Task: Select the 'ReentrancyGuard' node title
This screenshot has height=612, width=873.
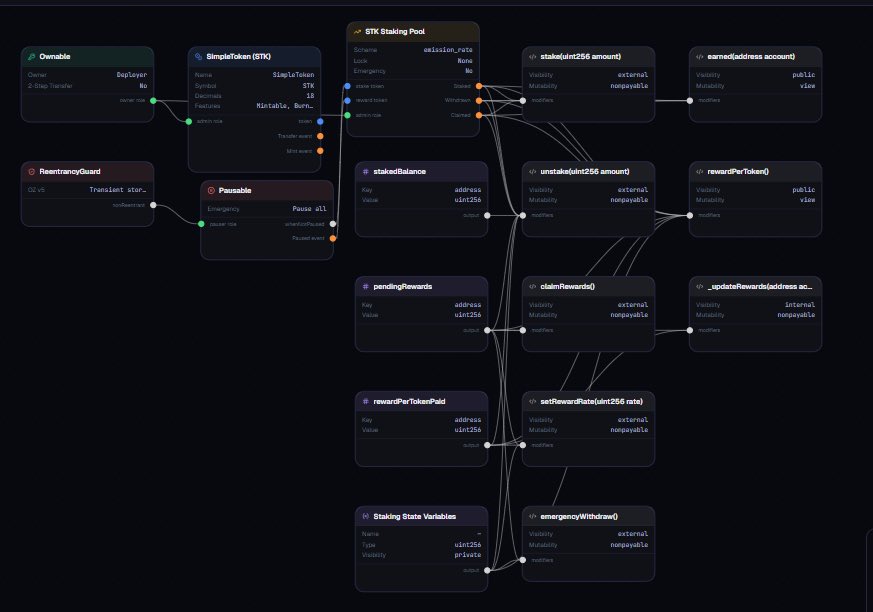Action: (x=70, y=172)
